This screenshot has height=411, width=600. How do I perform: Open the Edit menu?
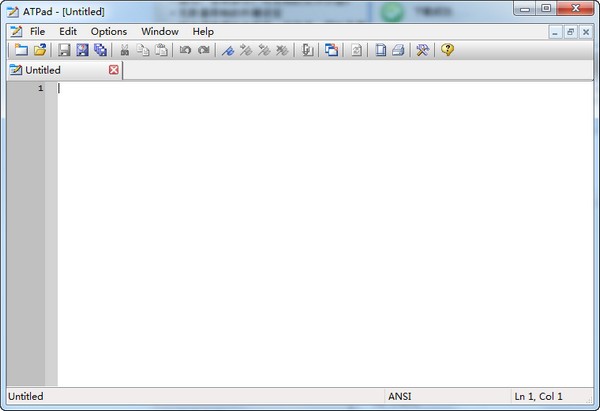[x=68, y=31]
